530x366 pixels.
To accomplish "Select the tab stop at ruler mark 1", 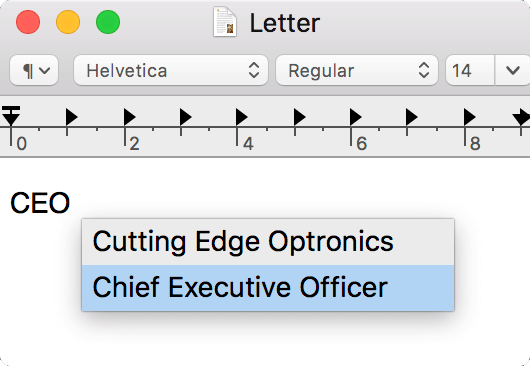I will pos(71,117).
